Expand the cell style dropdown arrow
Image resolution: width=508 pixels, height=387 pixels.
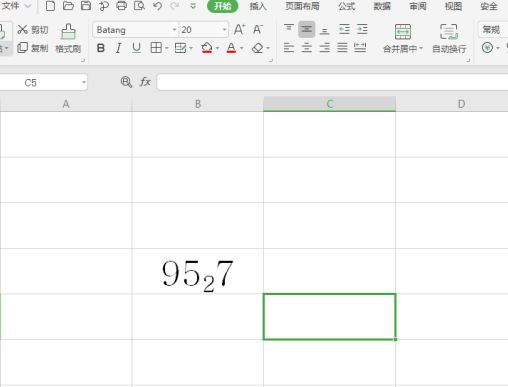click(x=191, y=48)
